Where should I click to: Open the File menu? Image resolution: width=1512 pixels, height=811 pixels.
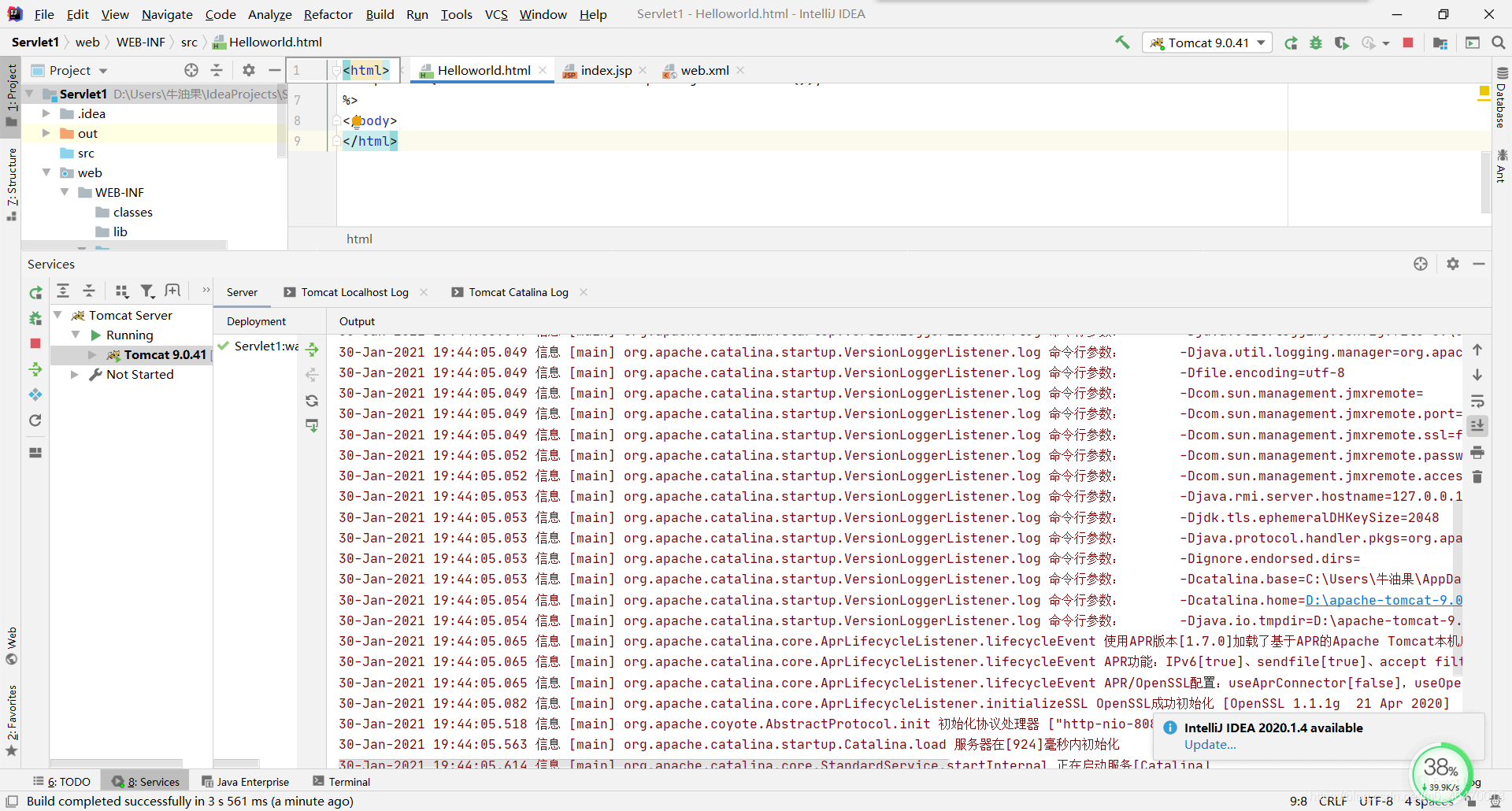pos(44,14)
